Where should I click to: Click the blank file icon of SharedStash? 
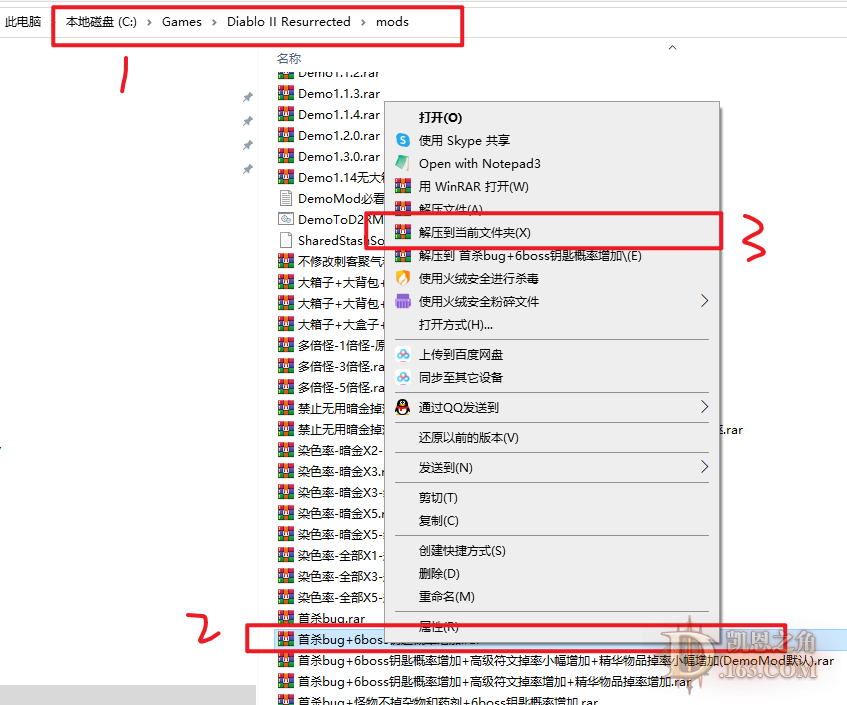point(286,240)
